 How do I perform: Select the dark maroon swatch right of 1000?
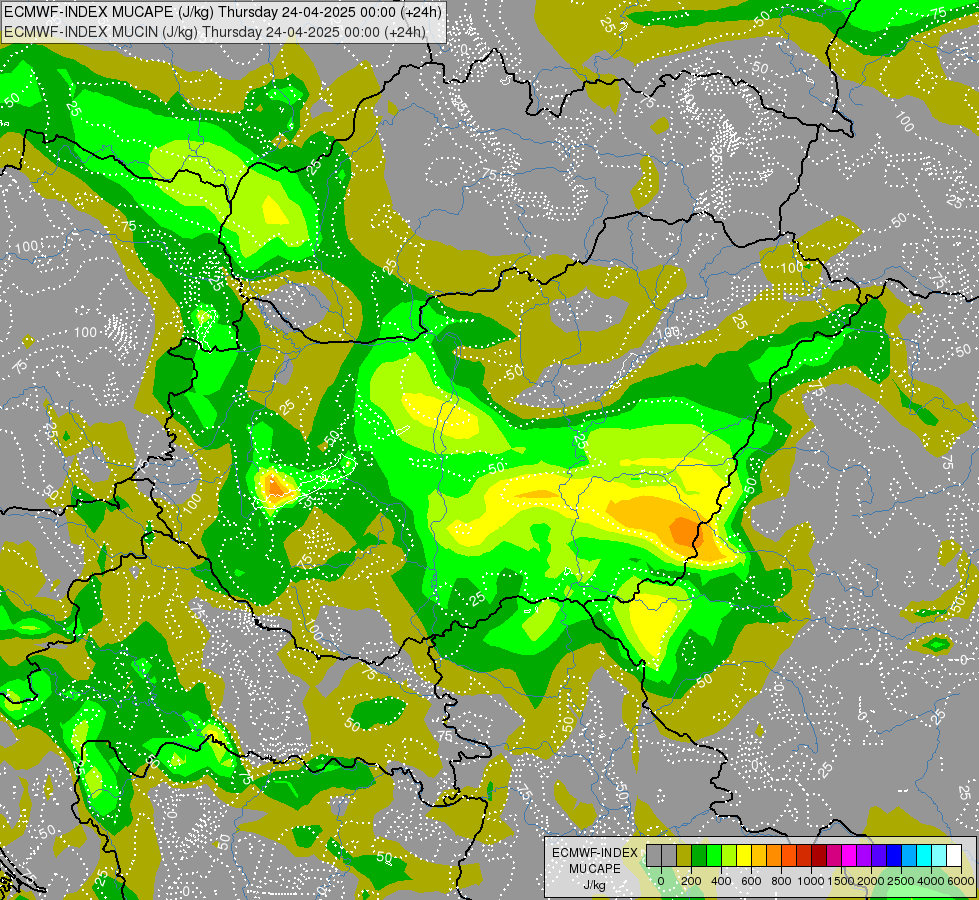point(819,855)
